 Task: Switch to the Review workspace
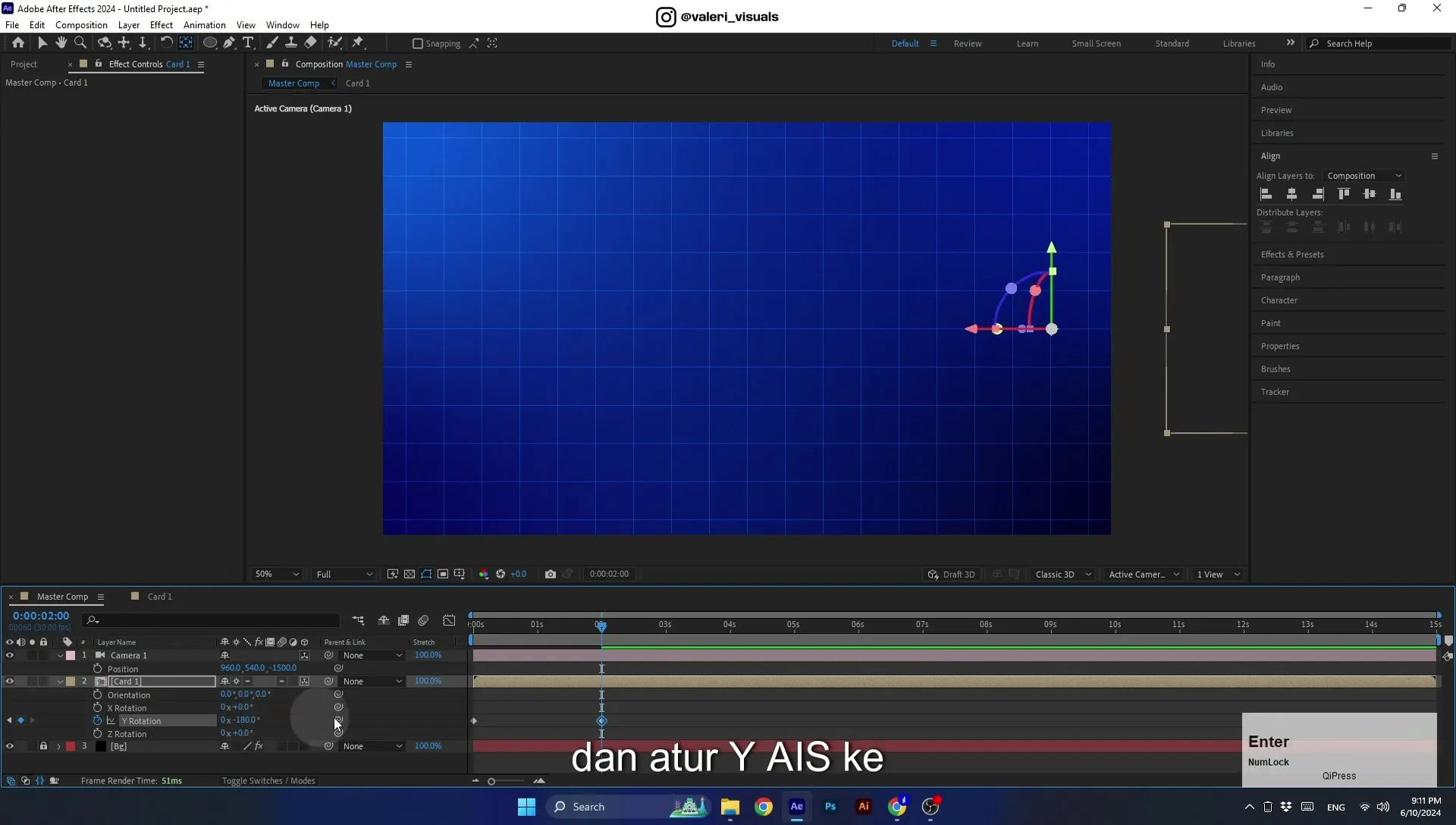pyautogui.click(x=968, y=43)
